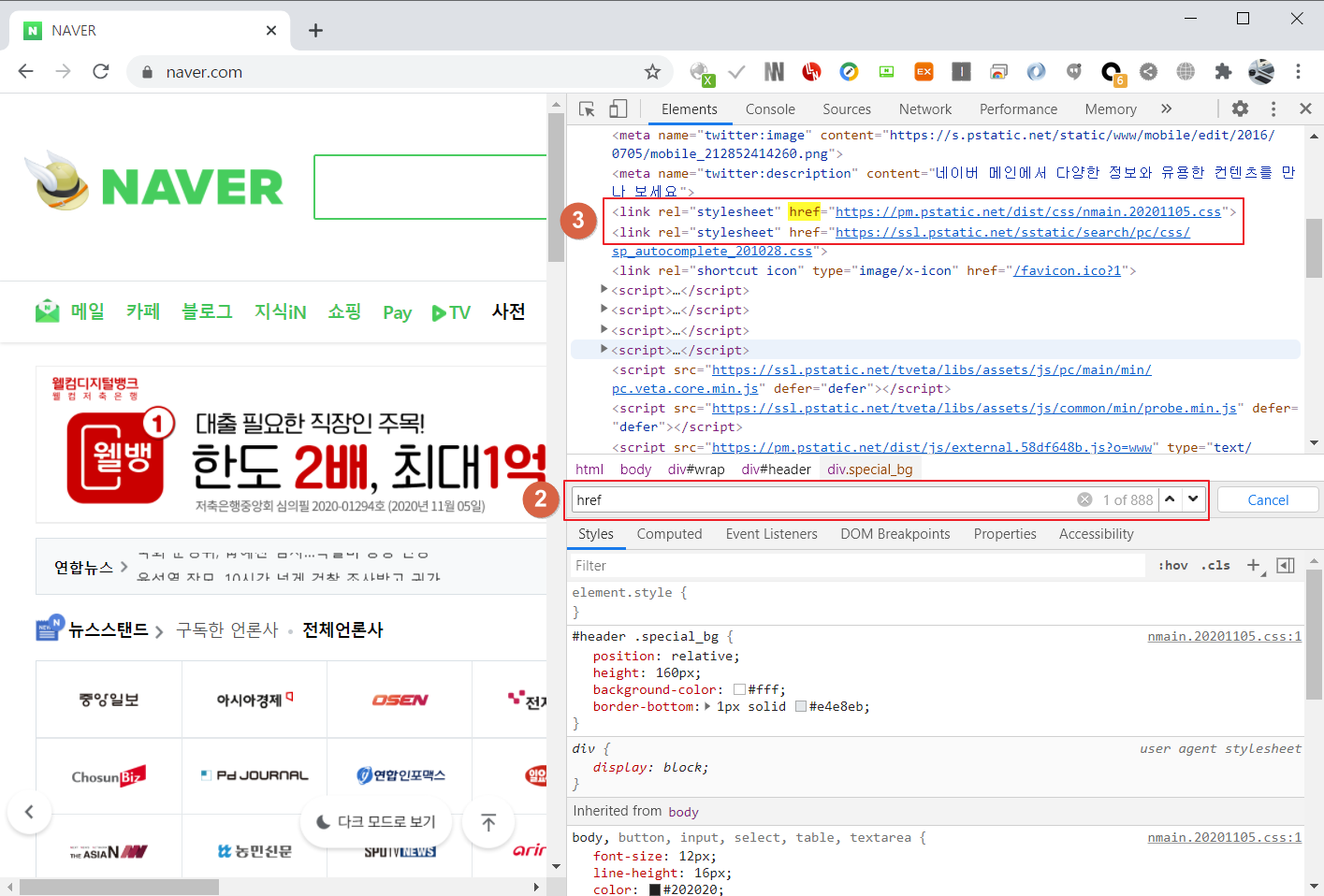Expand the highlighted script node

pos(604,350)
